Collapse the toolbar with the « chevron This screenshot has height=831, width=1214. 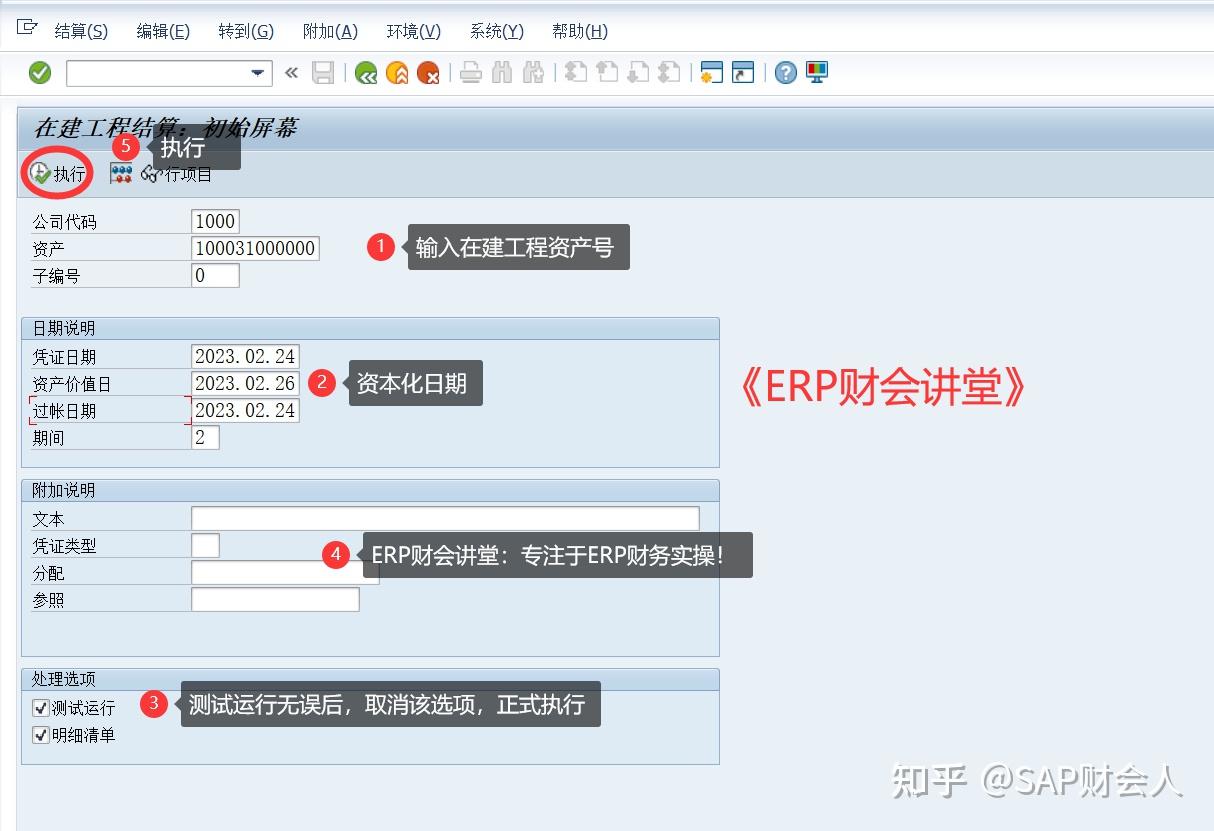(x=290, y=72)
